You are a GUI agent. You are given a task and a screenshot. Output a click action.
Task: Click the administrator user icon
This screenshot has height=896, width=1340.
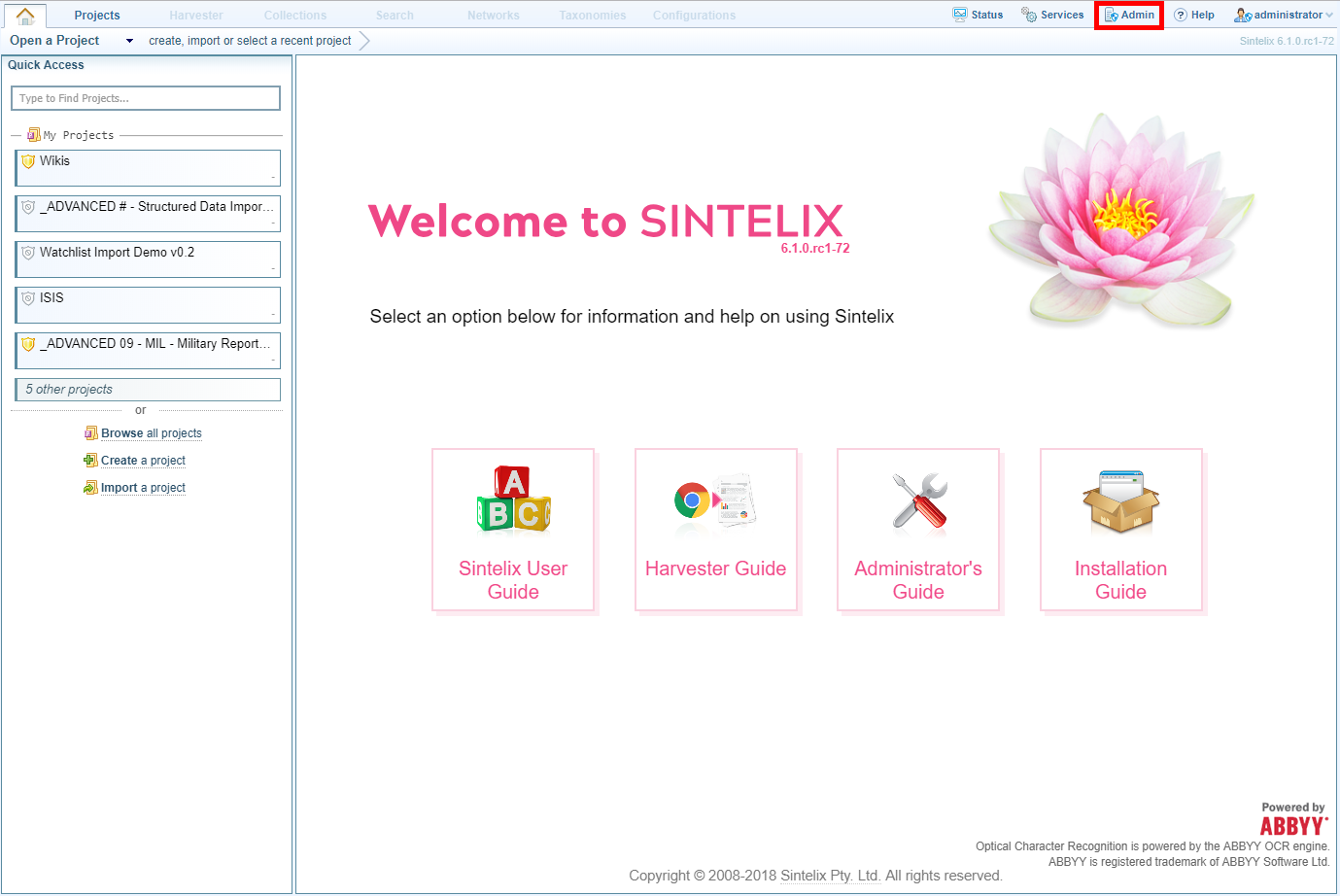point(1243,15)
